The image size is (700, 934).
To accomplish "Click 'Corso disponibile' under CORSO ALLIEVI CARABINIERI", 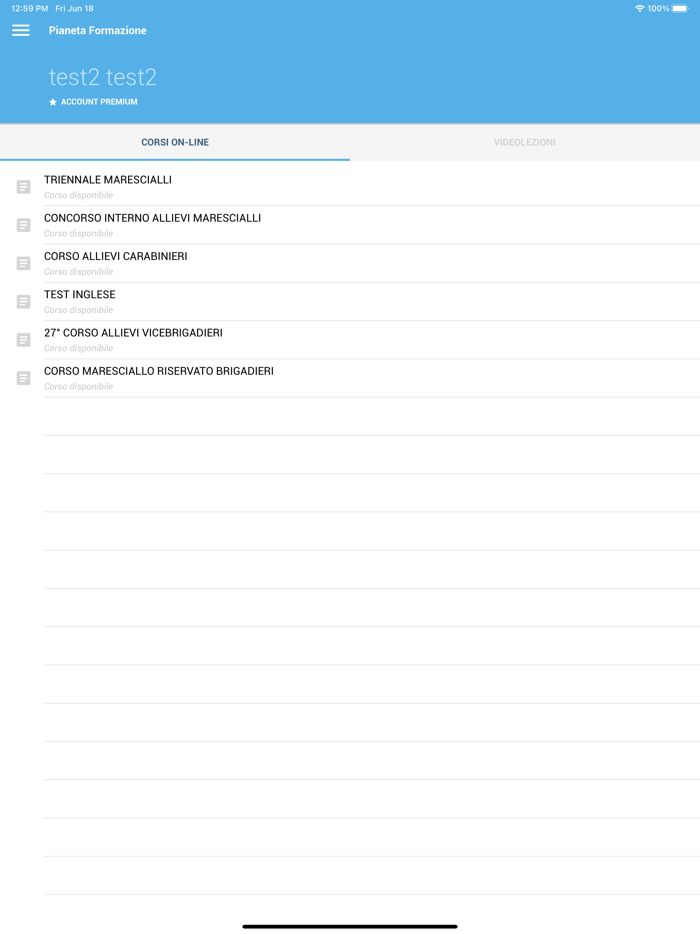I will (x=79, y=272).
